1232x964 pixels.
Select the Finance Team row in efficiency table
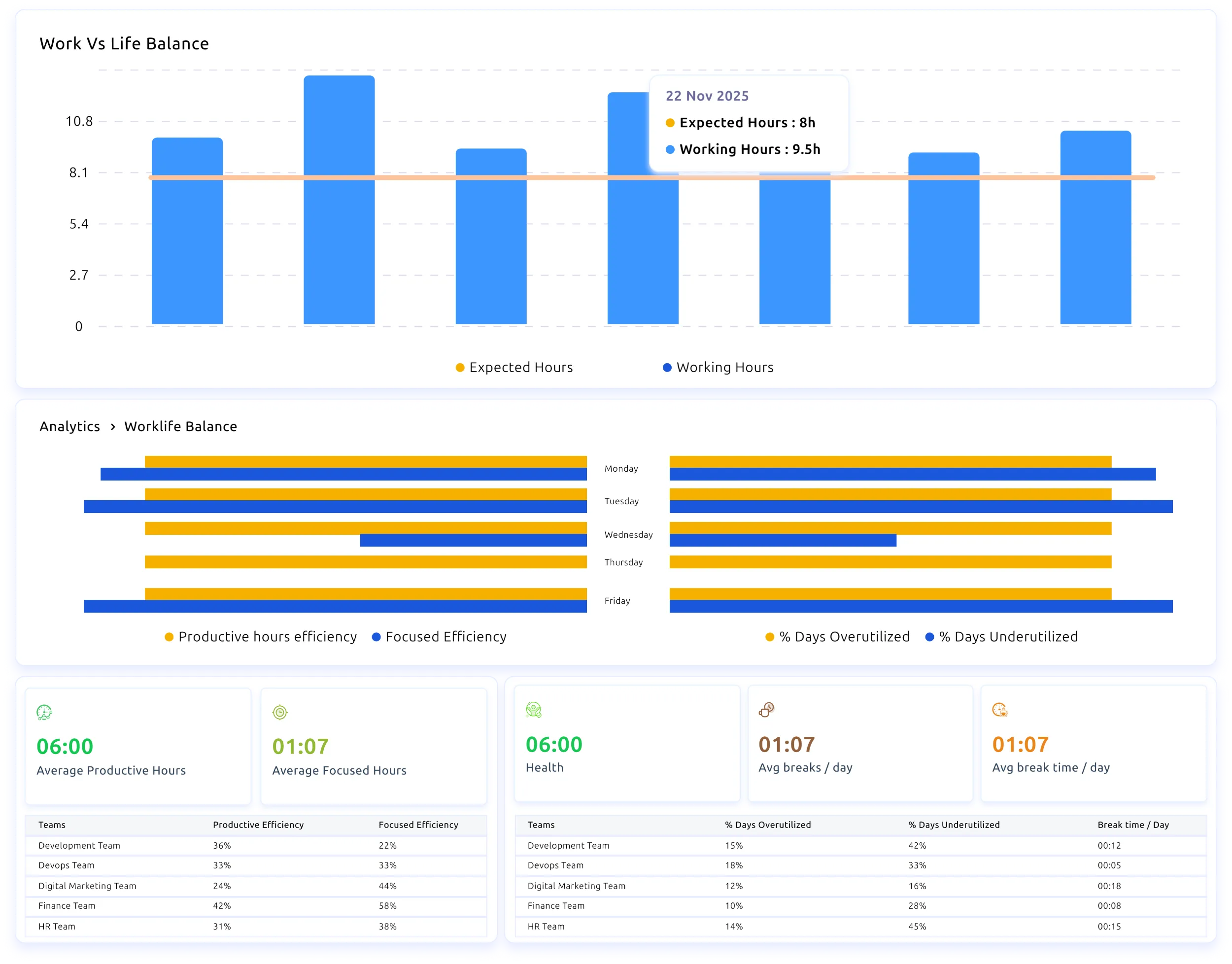pos(67,905)
